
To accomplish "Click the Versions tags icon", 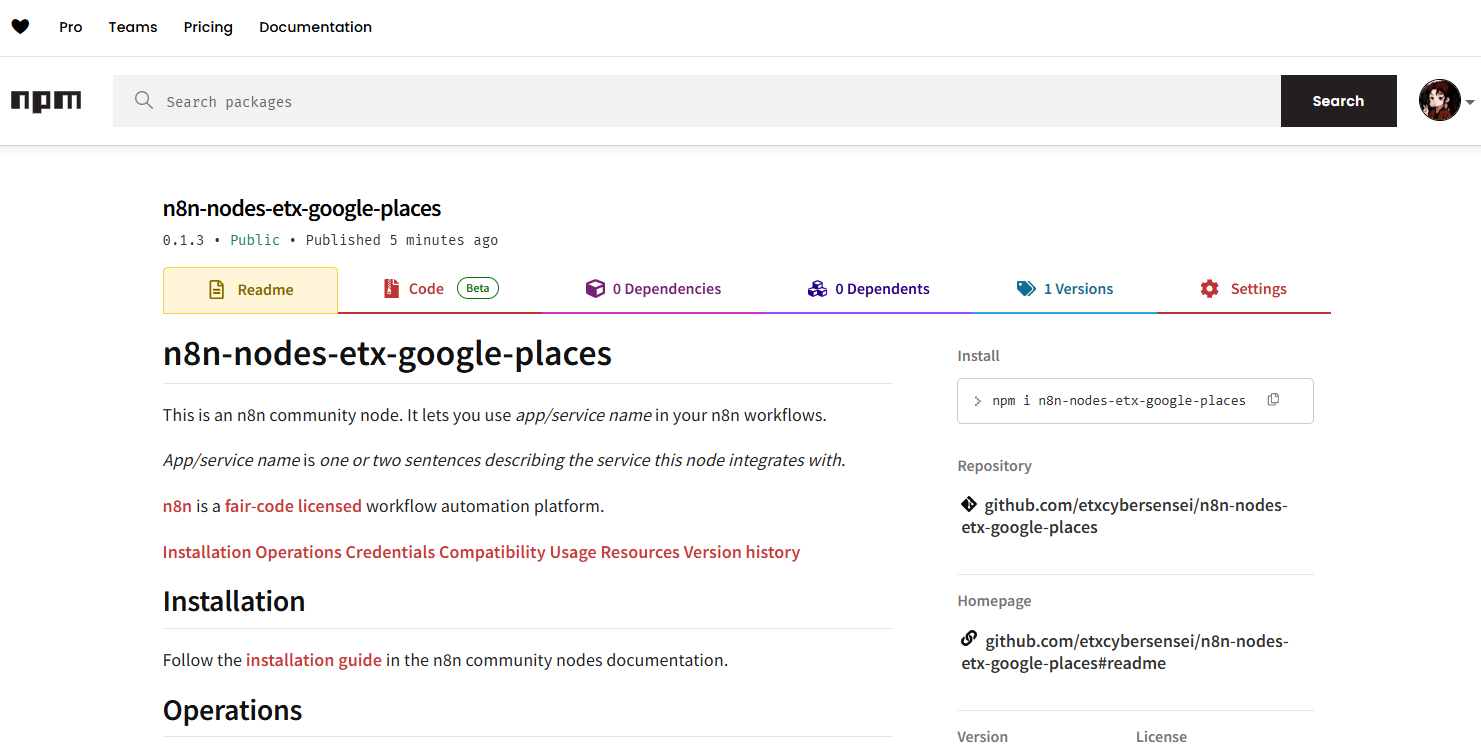I will 1026,289.
